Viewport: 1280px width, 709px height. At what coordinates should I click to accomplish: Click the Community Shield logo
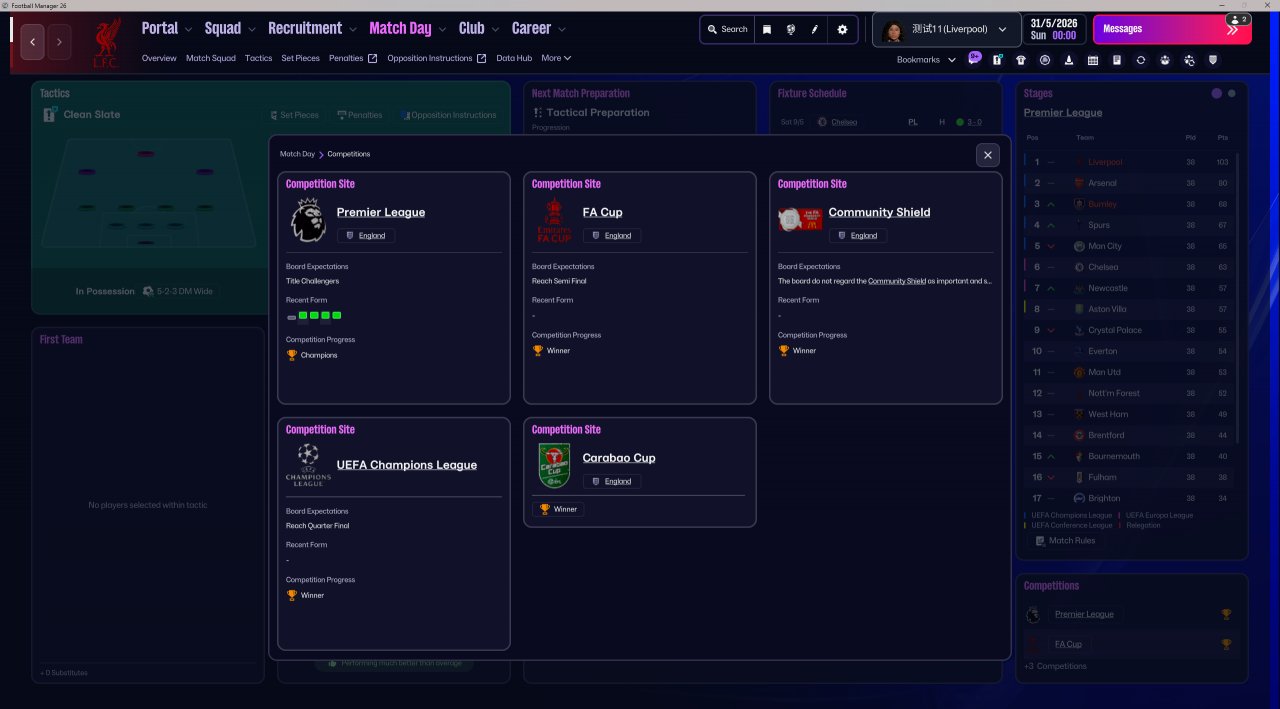click(801, 220)
